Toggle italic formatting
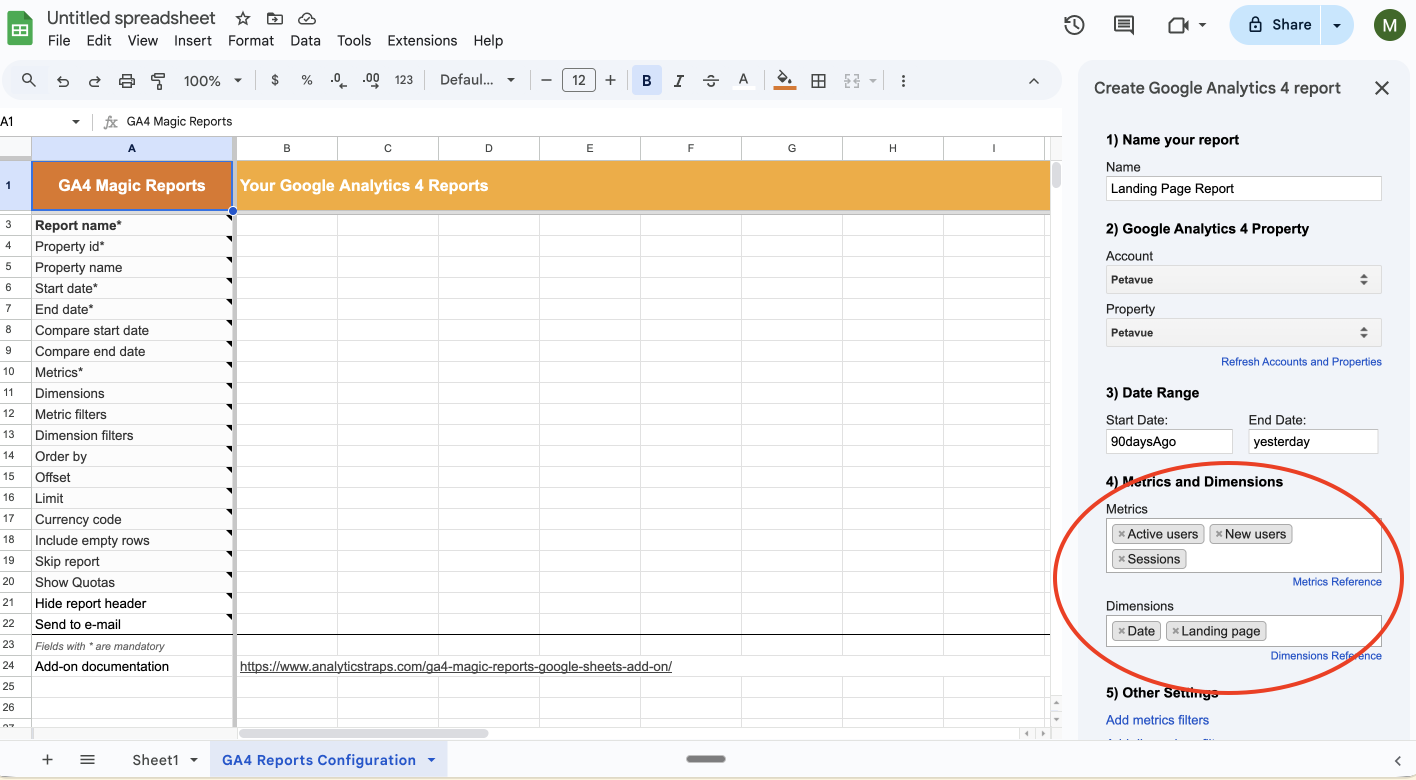This screenshot has height=780, width=1416. pyautogui.click(x=679, y=81)
